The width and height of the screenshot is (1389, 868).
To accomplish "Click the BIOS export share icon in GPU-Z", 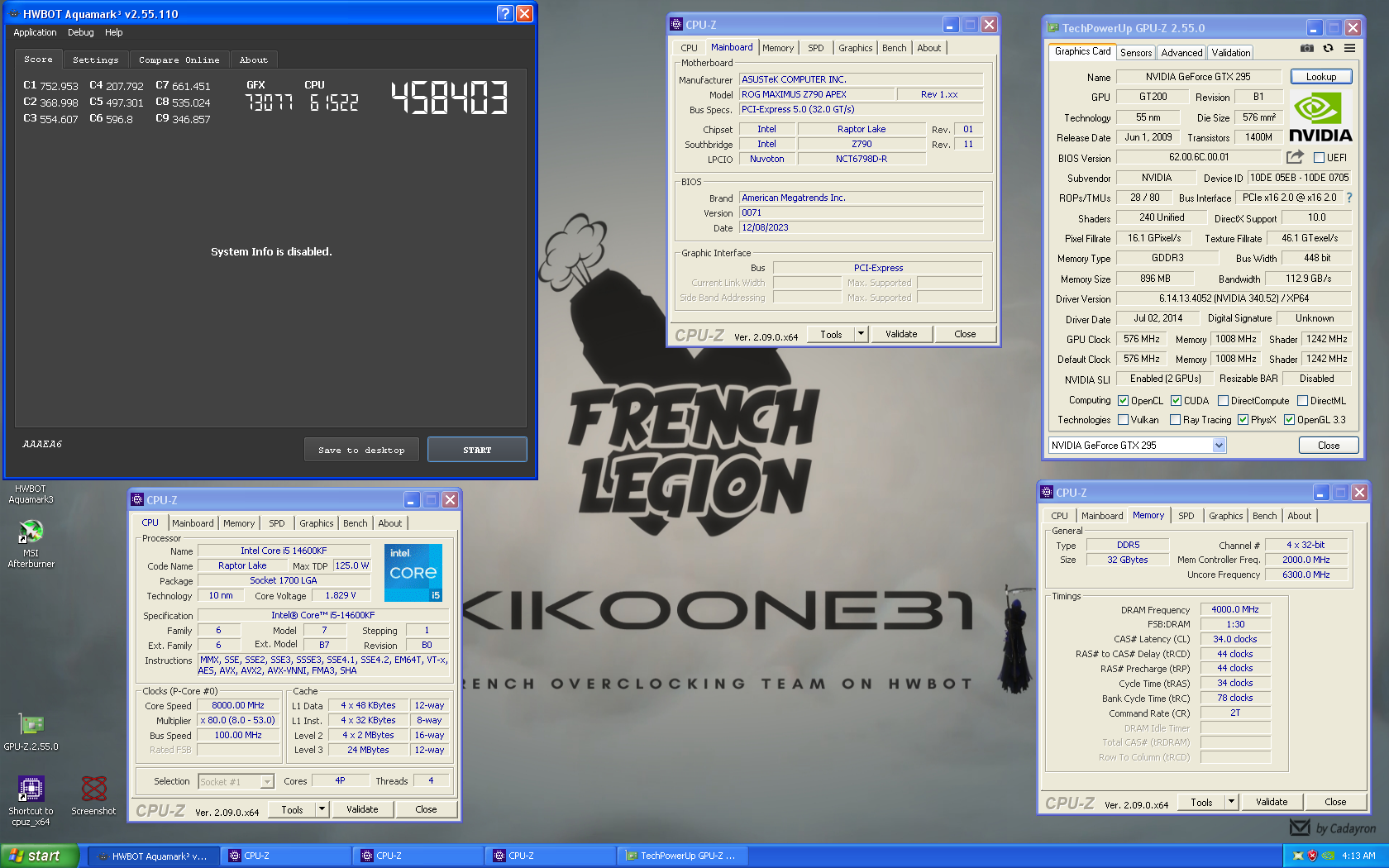I will coord(1295,156).
